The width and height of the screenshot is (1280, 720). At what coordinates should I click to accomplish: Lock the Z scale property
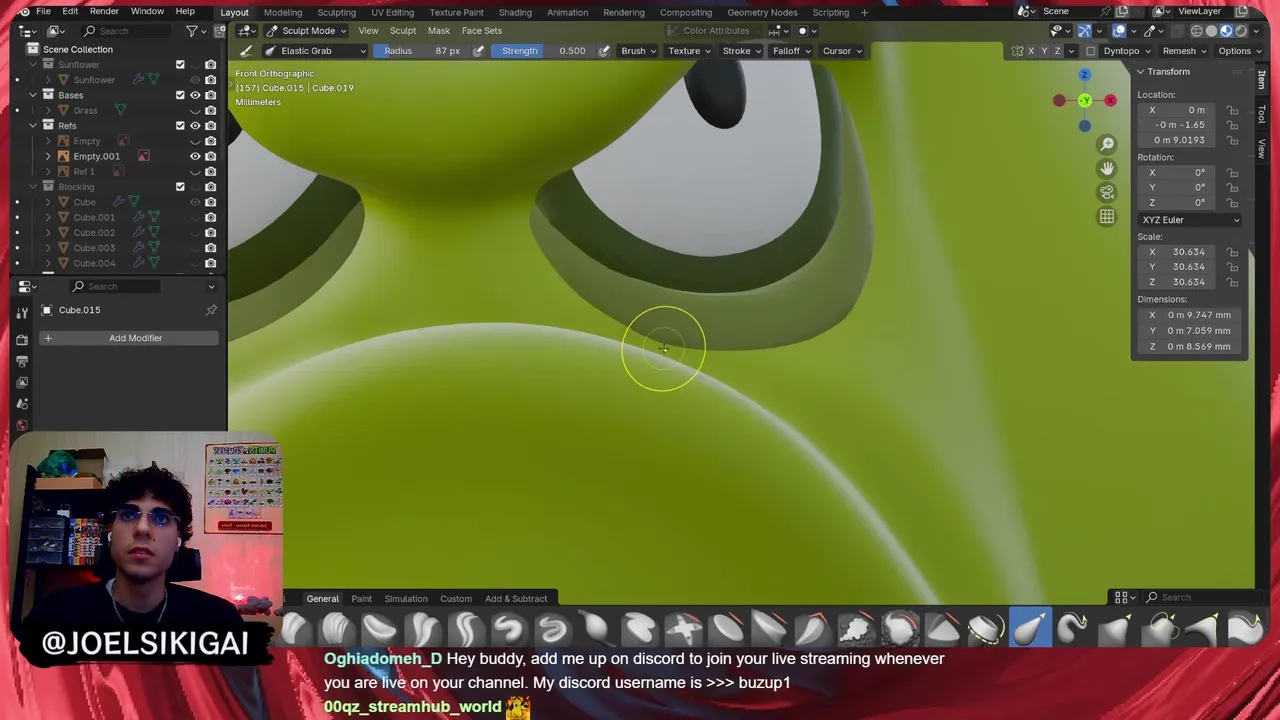coord(1233,282)
